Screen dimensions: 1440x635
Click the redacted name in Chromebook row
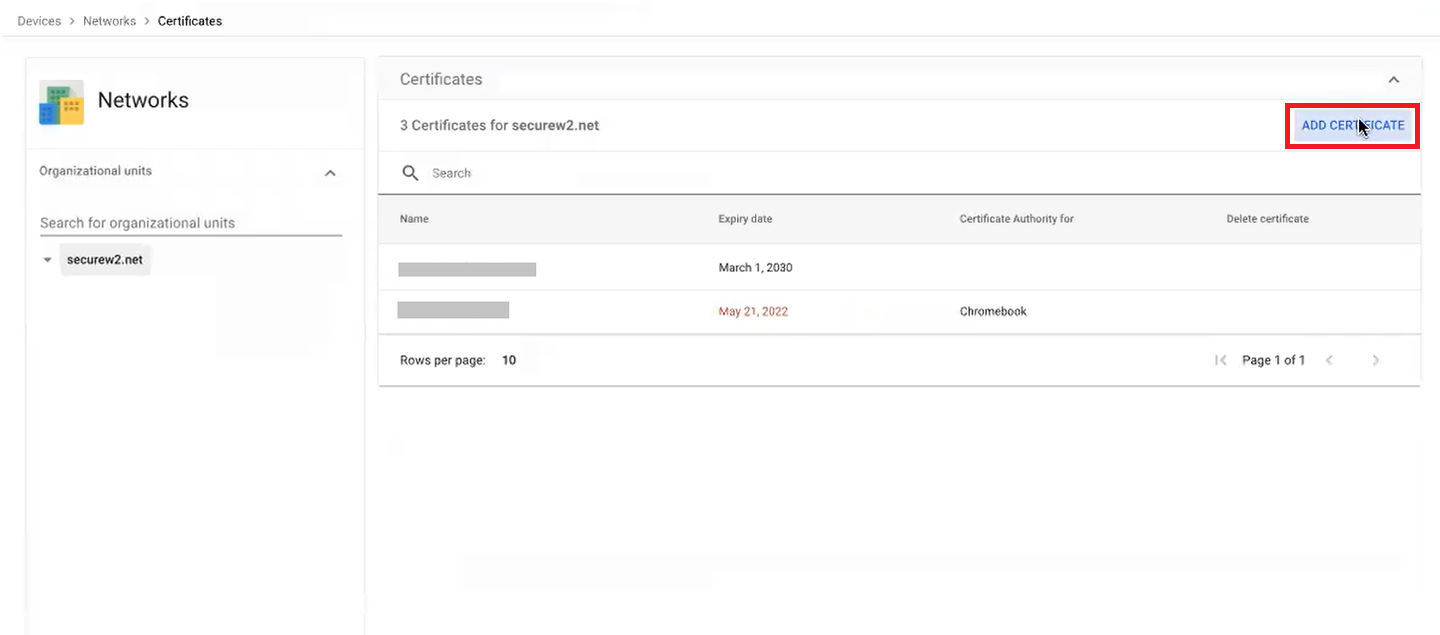[x=453, y=310]
